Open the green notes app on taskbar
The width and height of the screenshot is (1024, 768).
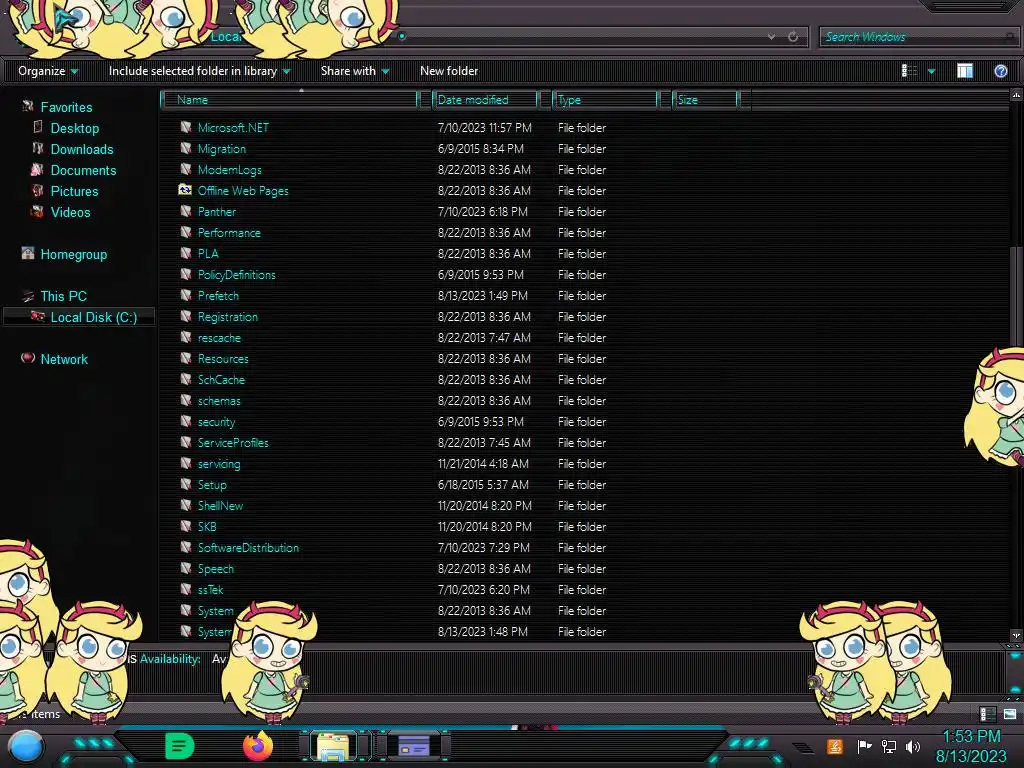[x=179, y=746]
